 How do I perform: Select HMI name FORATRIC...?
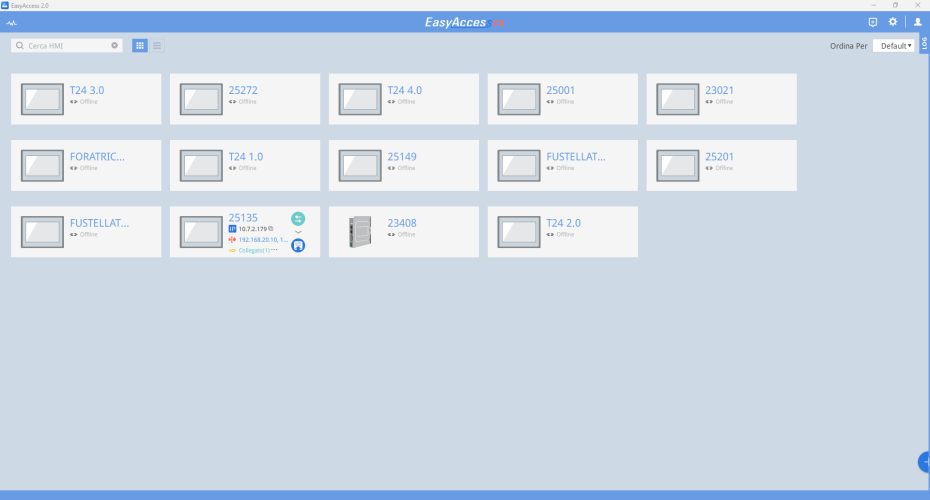(97, 157)
